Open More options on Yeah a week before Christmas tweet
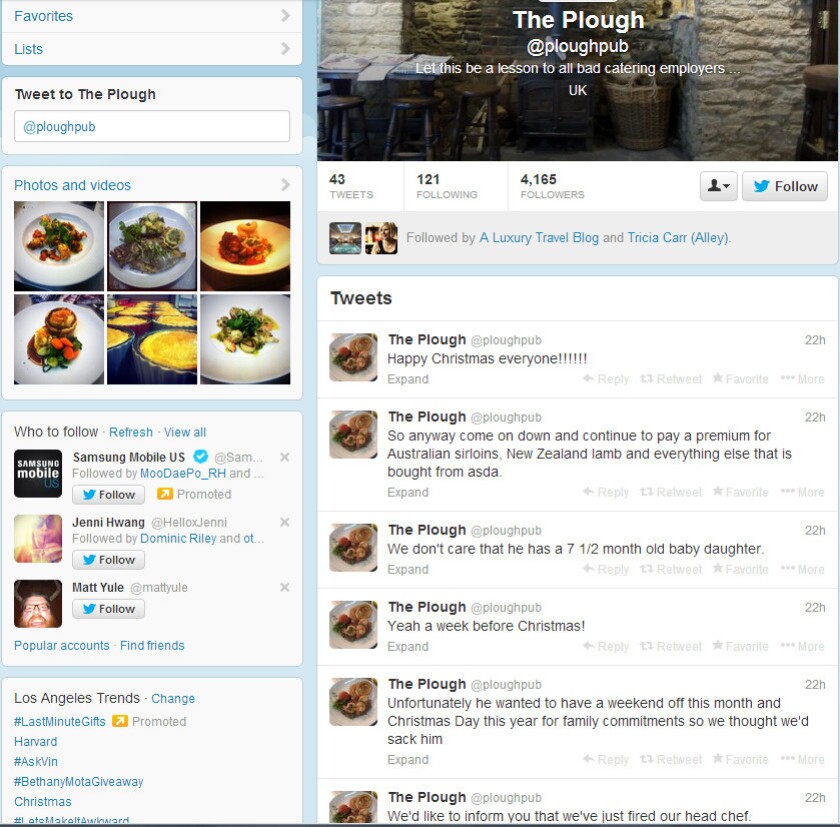 [x=802, y=646]
